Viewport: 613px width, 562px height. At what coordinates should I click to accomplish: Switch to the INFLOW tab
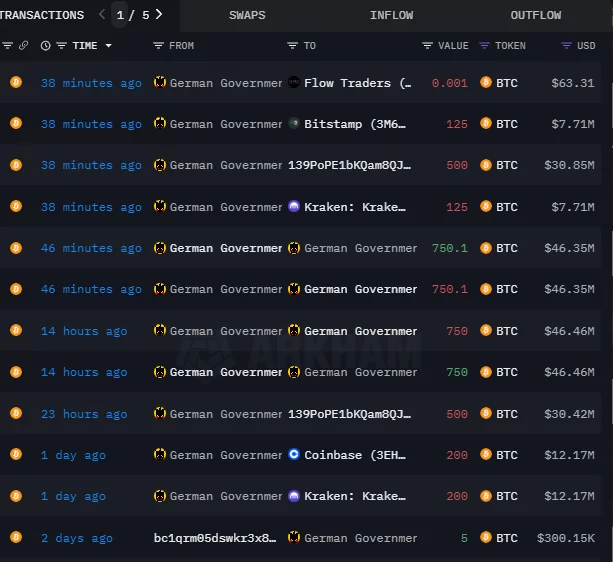(391, 15)
